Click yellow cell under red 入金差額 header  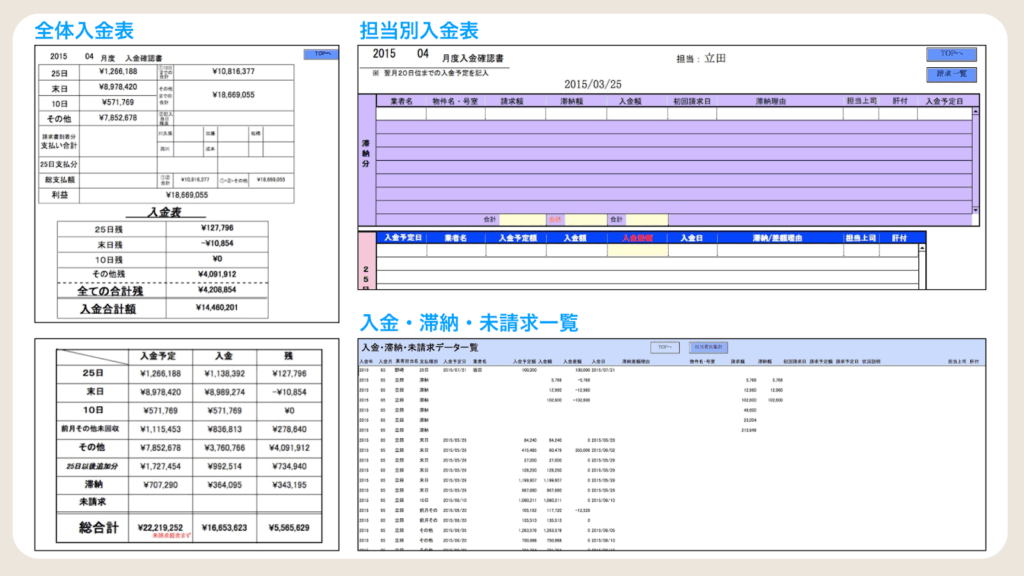pyautogui.click(x=636, y=251)
